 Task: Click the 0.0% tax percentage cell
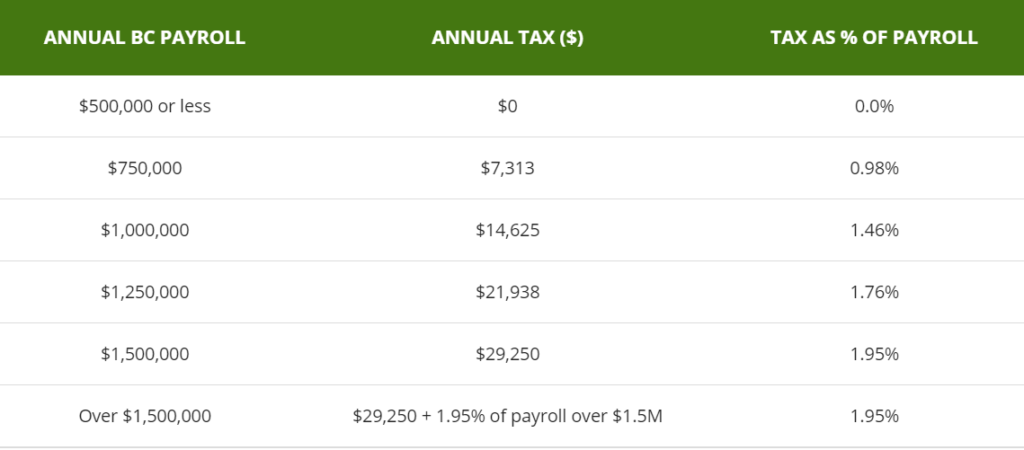tap(874, 106)
